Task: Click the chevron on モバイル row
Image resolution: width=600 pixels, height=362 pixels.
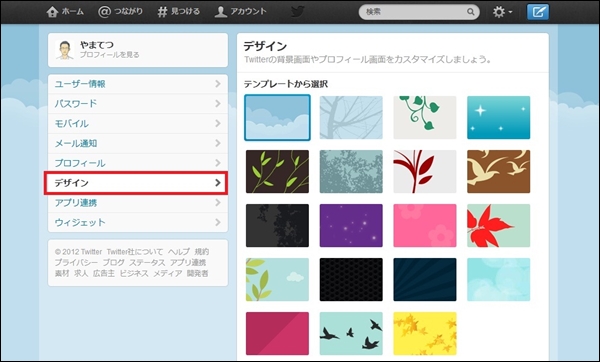Action: pyautogui.click(x=218, y=124)
